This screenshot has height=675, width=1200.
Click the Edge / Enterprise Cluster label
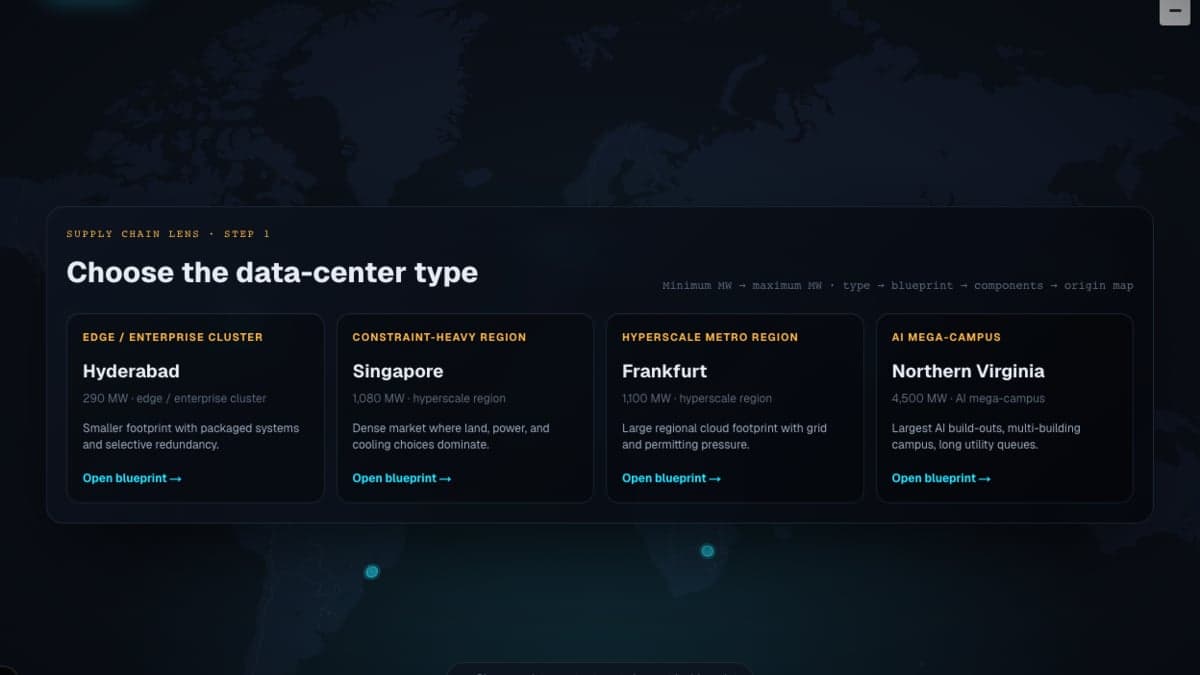click(x=173, y=337)
